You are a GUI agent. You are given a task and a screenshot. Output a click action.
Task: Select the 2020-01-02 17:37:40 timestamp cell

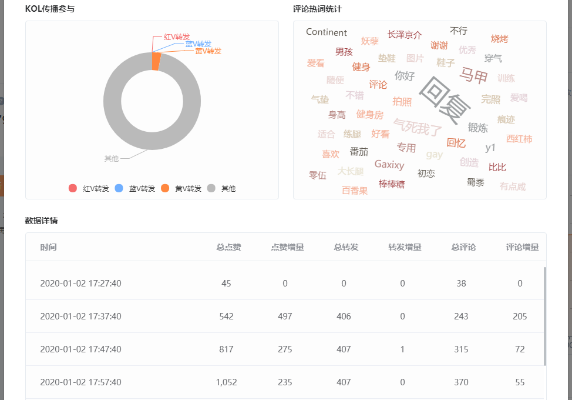click(81, 316)
